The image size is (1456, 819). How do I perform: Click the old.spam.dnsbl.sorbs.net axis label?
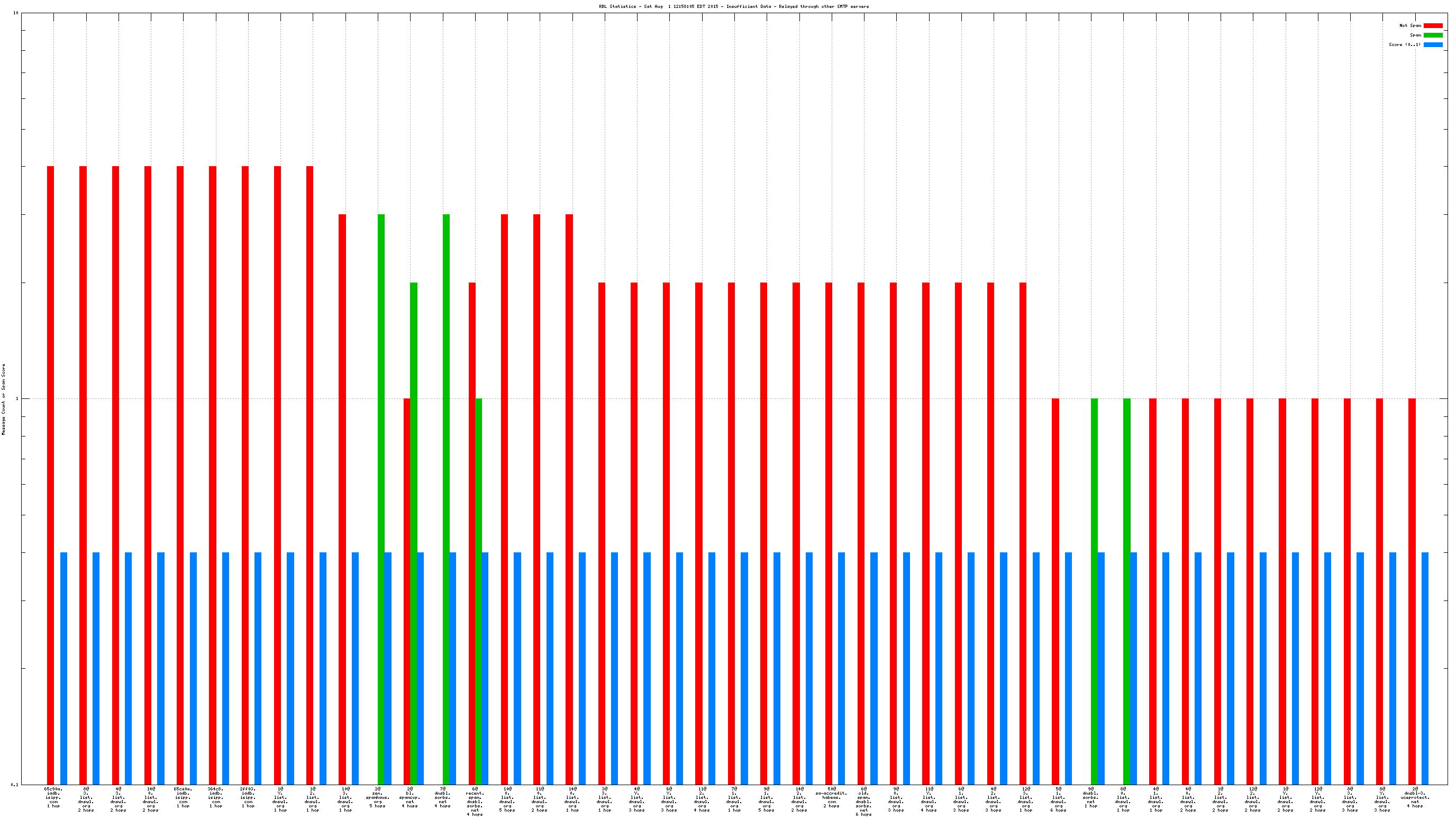tap(863, 801)
